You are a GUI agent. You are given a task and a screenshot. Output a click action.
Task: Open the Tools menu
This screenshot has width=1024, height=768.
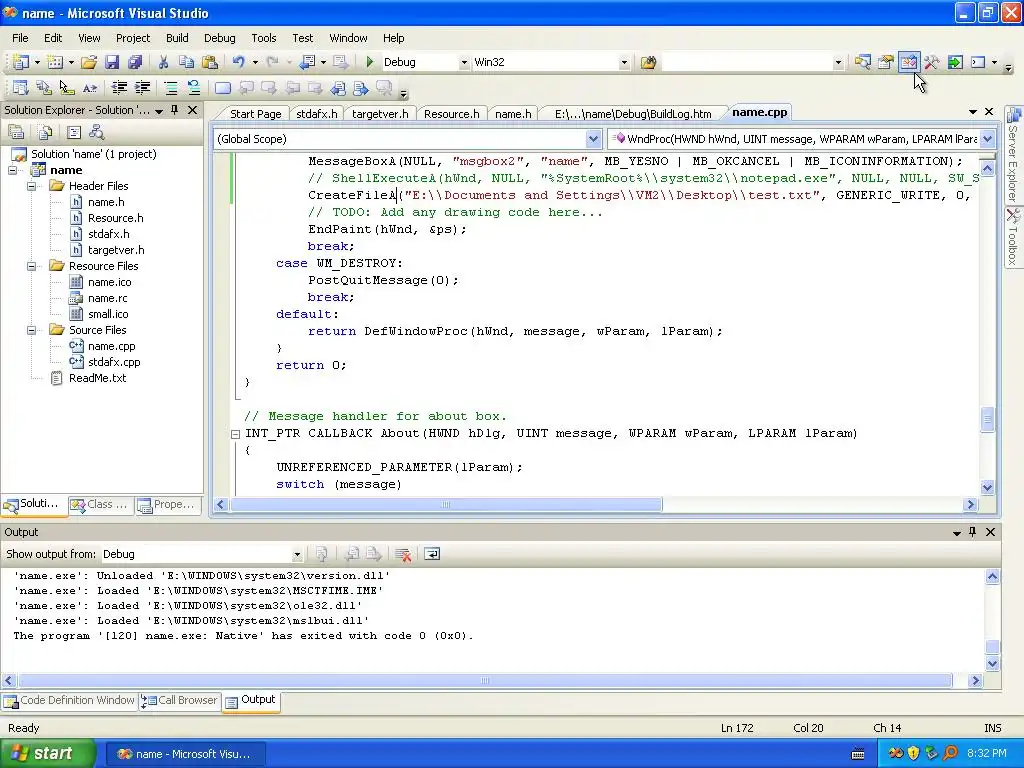[264, 38]
